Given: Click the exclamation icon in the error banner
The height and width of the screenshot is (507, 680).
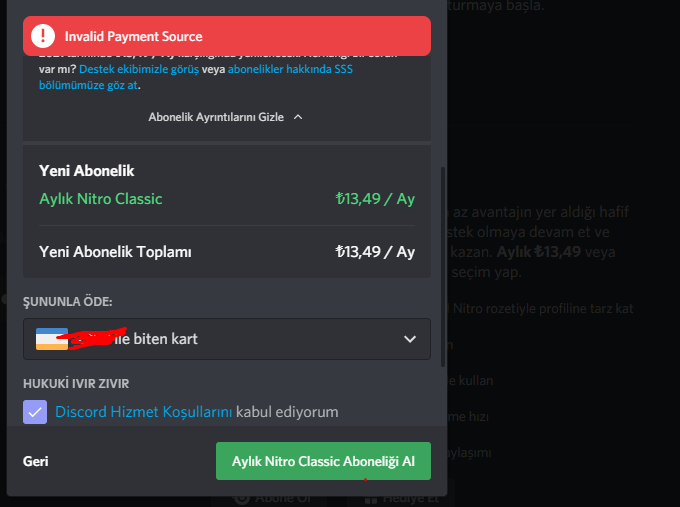Looking at the screenshot, I should click(43, 37).
